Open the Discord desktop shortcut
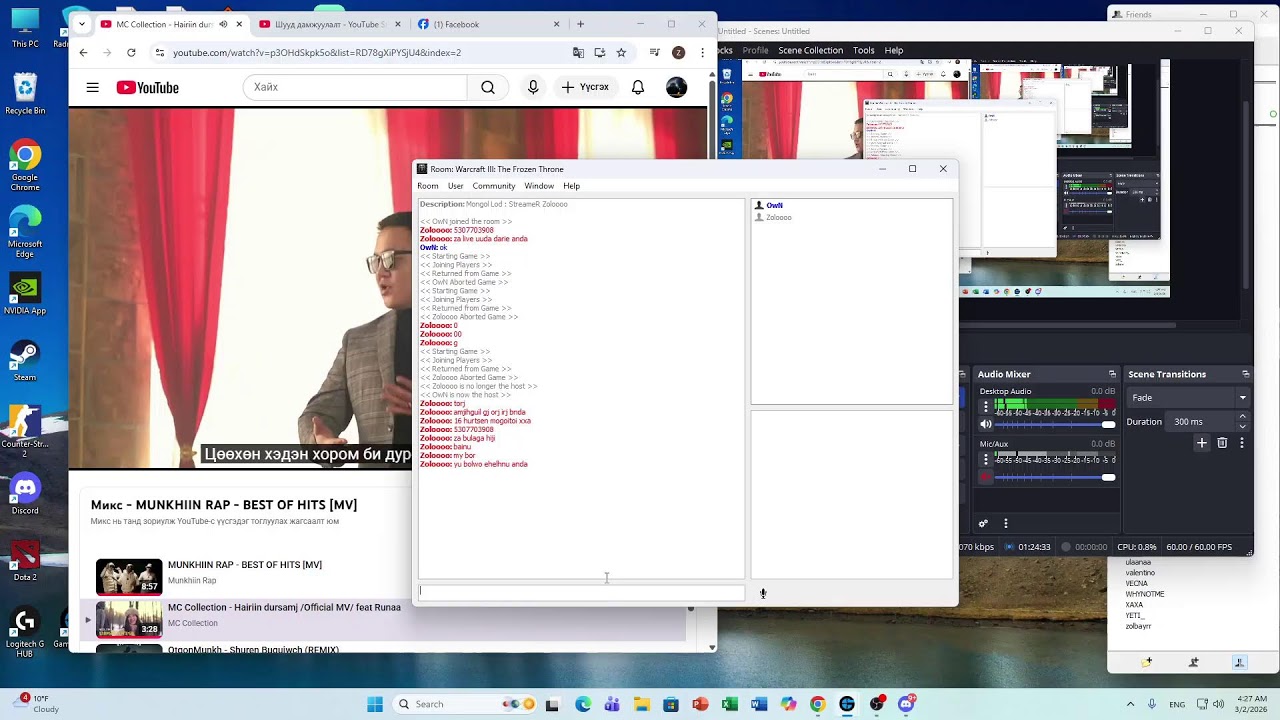 (x=25, y=494)
